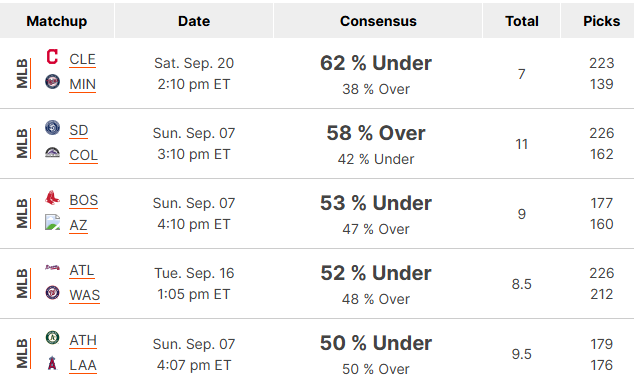Open the CLE team link
Image resolution: width=634 pixels, height=388 pixels.
pyautogui.click(x=82, y=59)
